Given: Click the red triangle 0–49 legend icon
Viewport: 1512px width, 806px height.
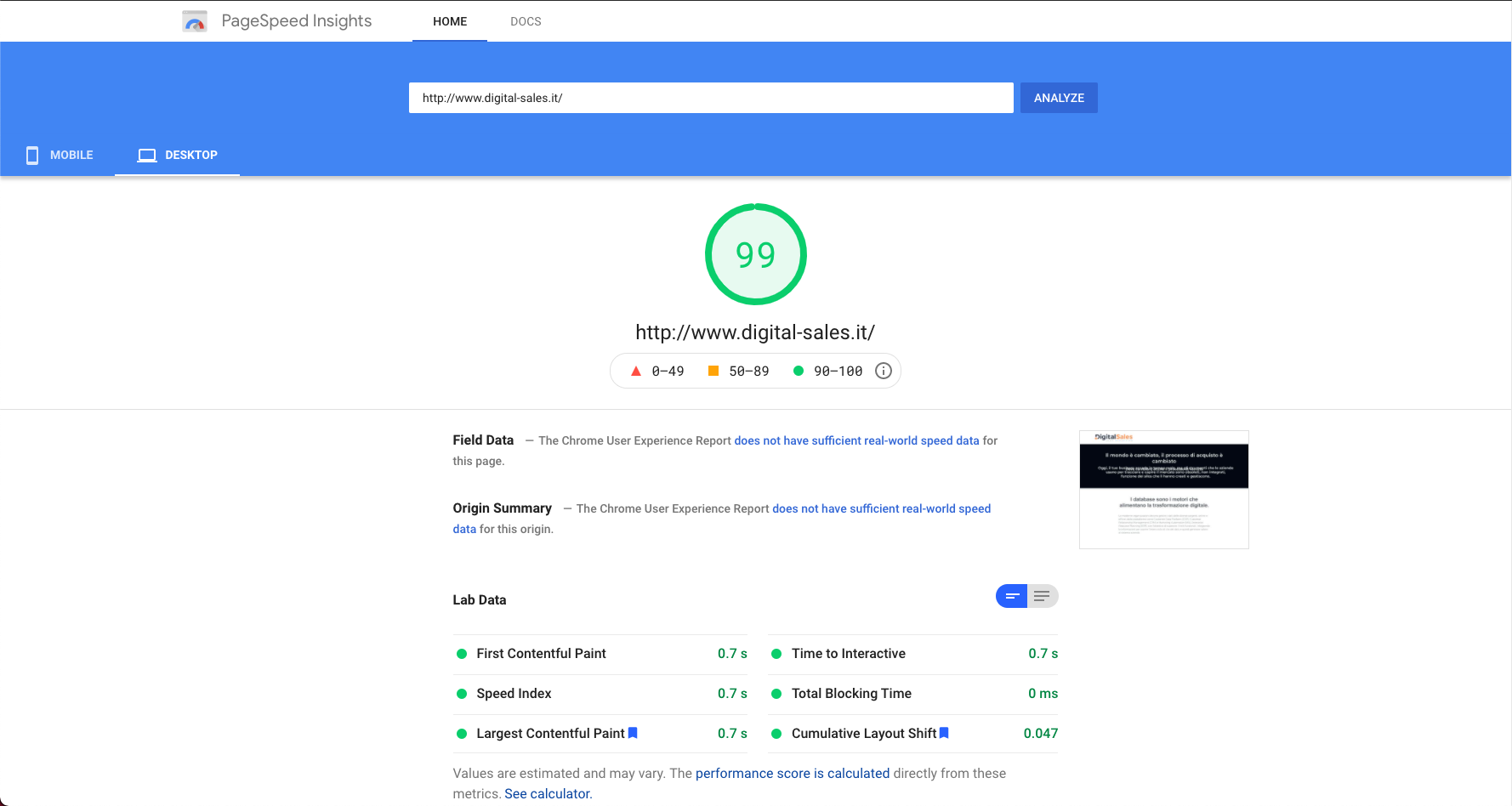Looking at the screenshot, I should click(x=635, y=371).
